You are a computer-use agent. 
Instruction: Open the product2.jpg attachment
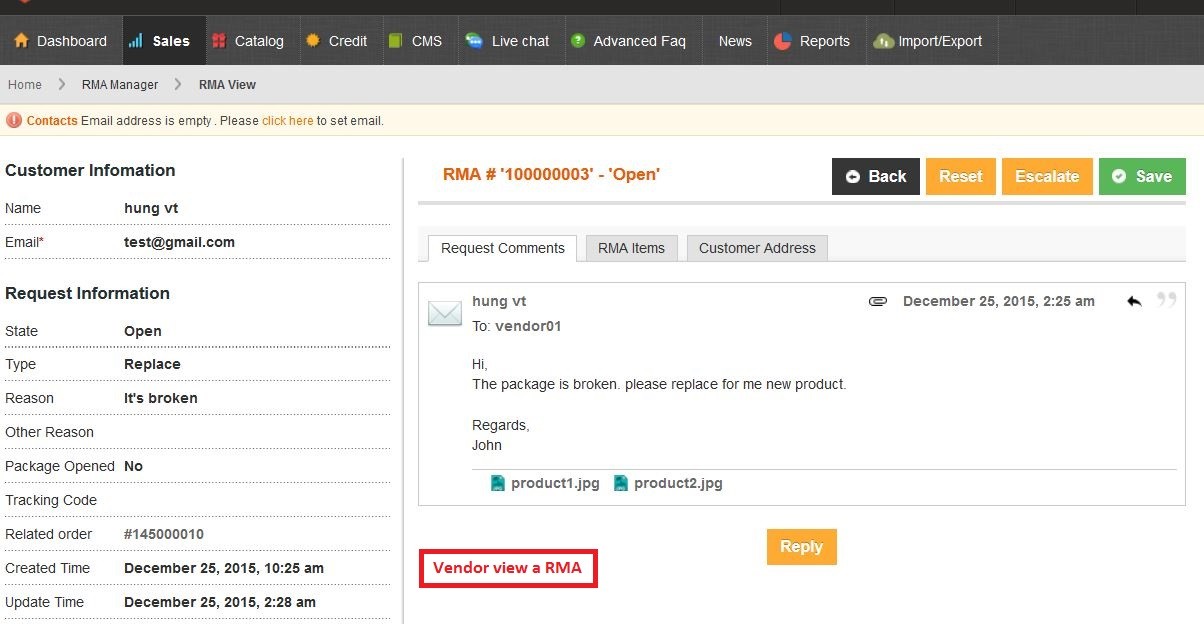678,483
